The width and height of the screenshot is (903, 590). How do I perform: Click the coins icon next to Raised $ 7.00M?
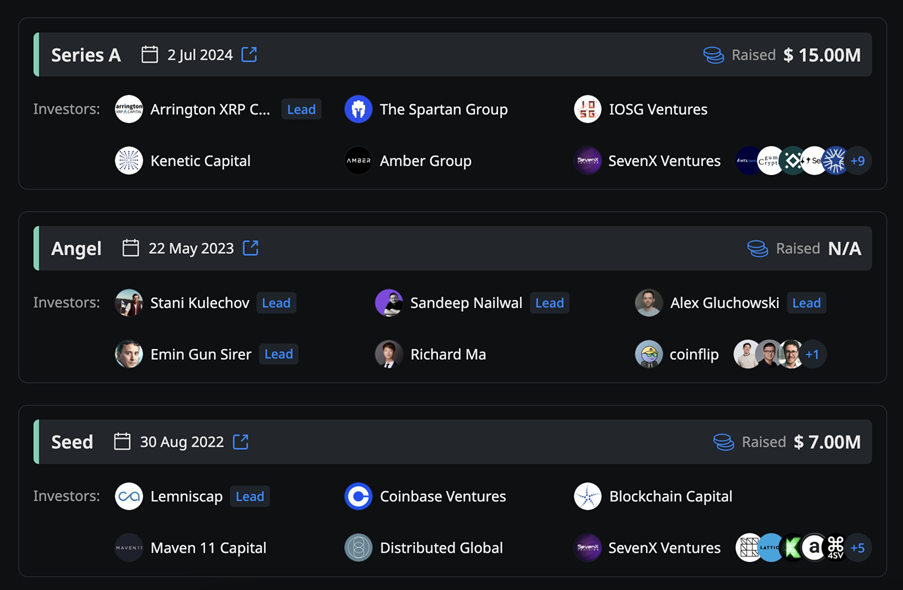(724, 442)
